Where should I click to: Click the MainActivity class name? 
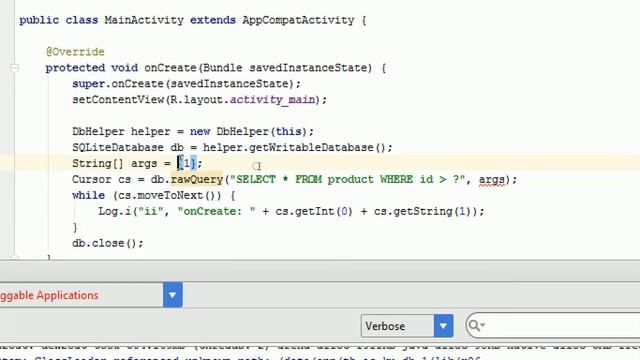click(144, 20)
